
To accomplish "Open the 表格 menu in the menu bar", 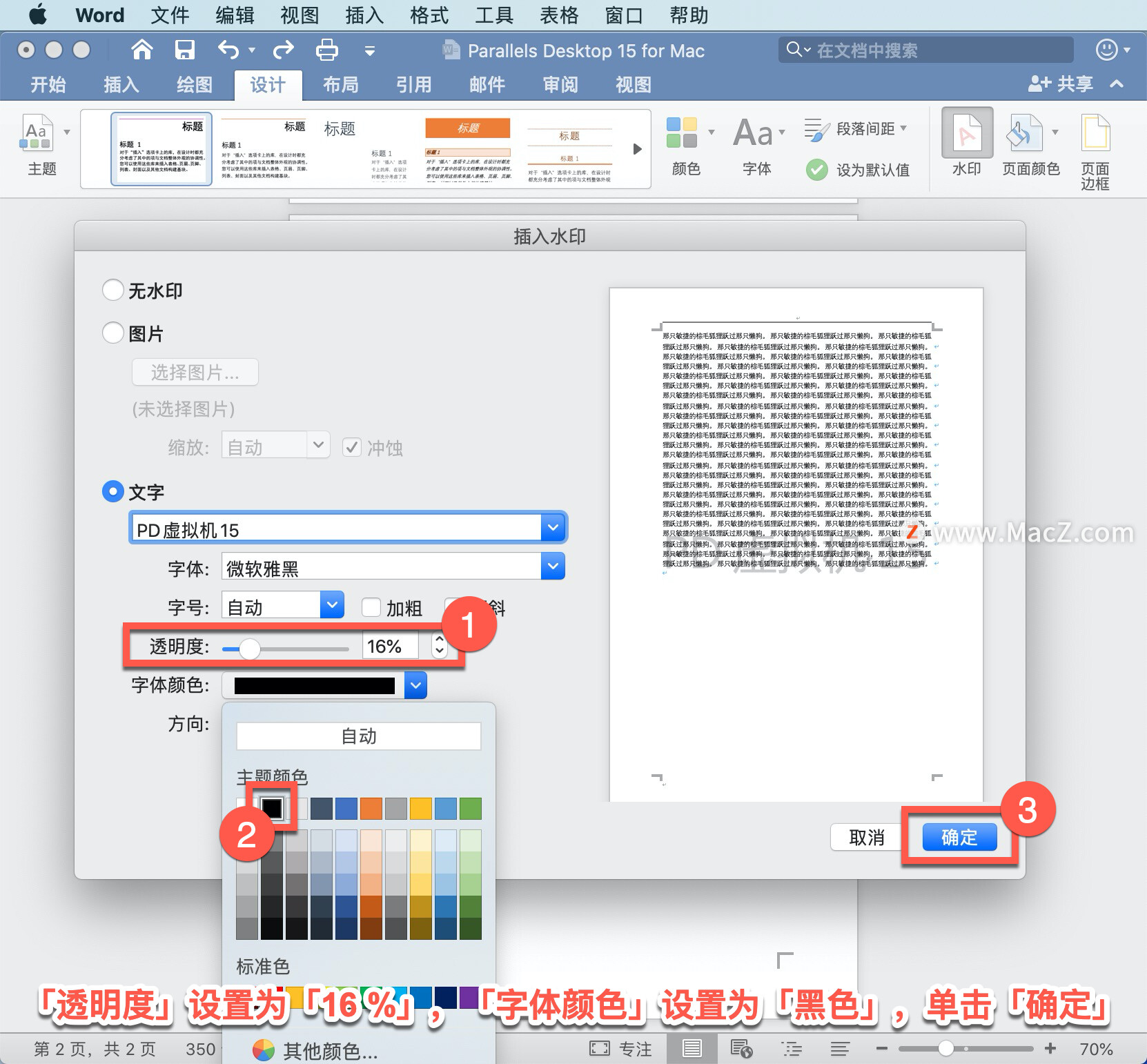I will coord(559,14).
